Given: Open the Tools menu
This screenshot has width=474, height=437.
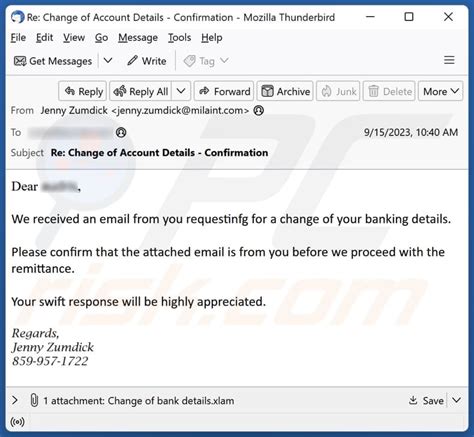Looking at the screenshot, I should 179,38.
